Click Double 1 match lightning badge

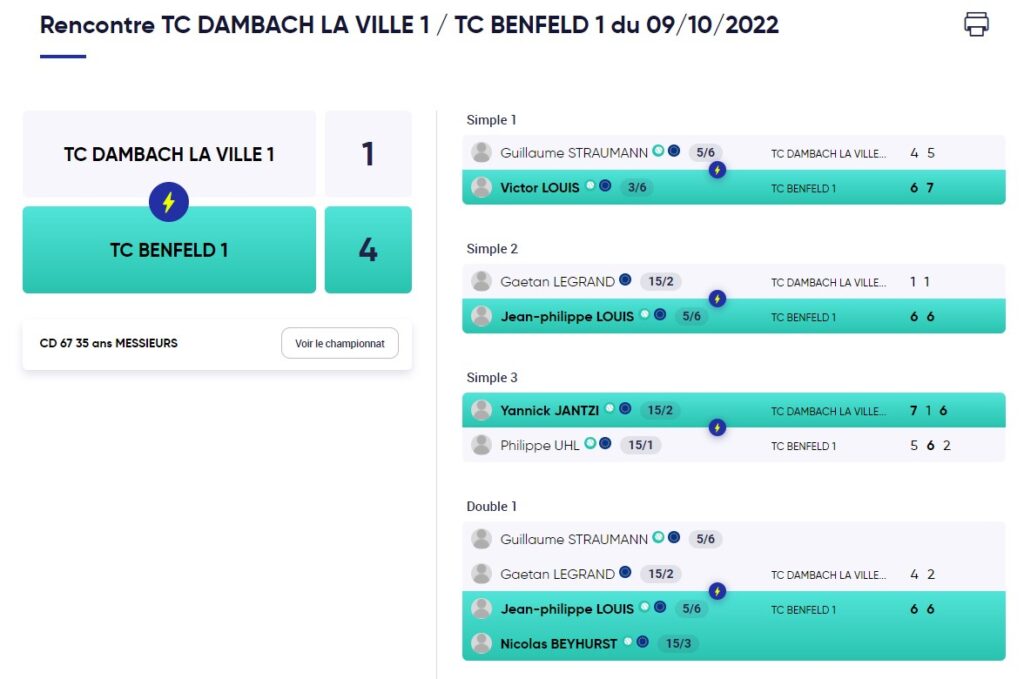coord(717,591)
